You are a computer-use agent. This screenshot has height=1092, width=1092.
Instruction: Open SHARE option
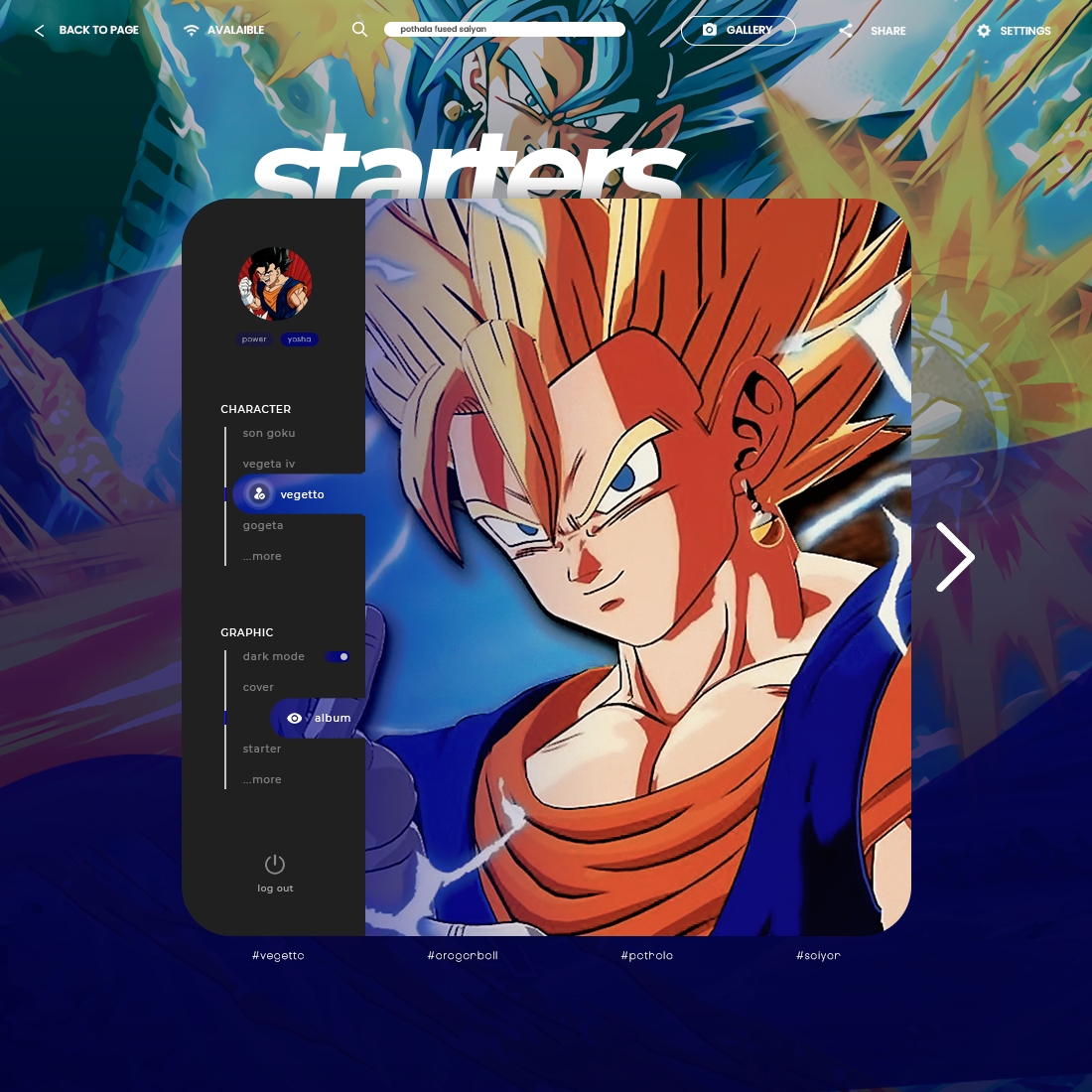[887, 31]
